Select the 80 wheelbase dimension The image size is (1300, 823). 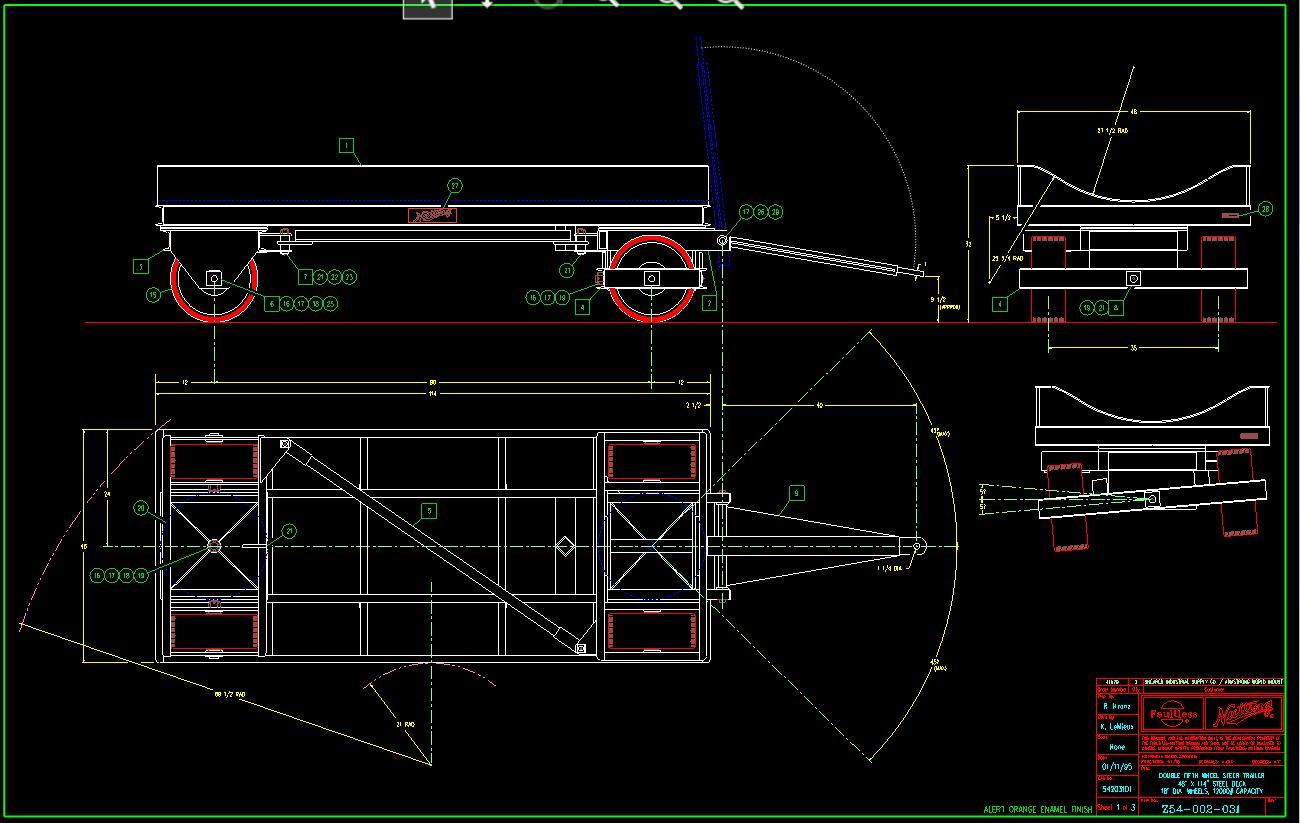pyautogui.click(x=432, y=381)
